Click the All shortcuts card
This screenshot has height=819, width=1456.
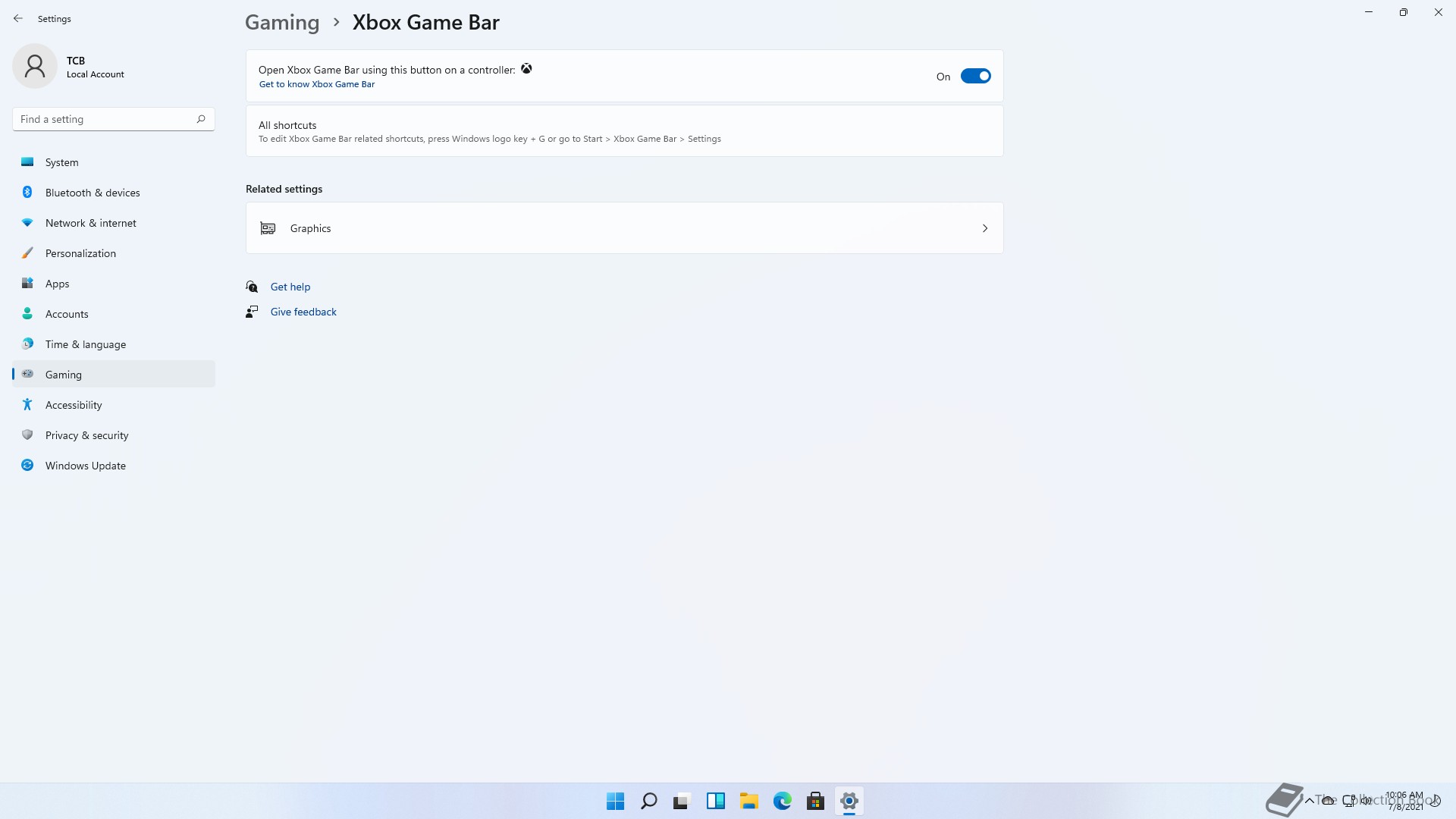(624, 131)
